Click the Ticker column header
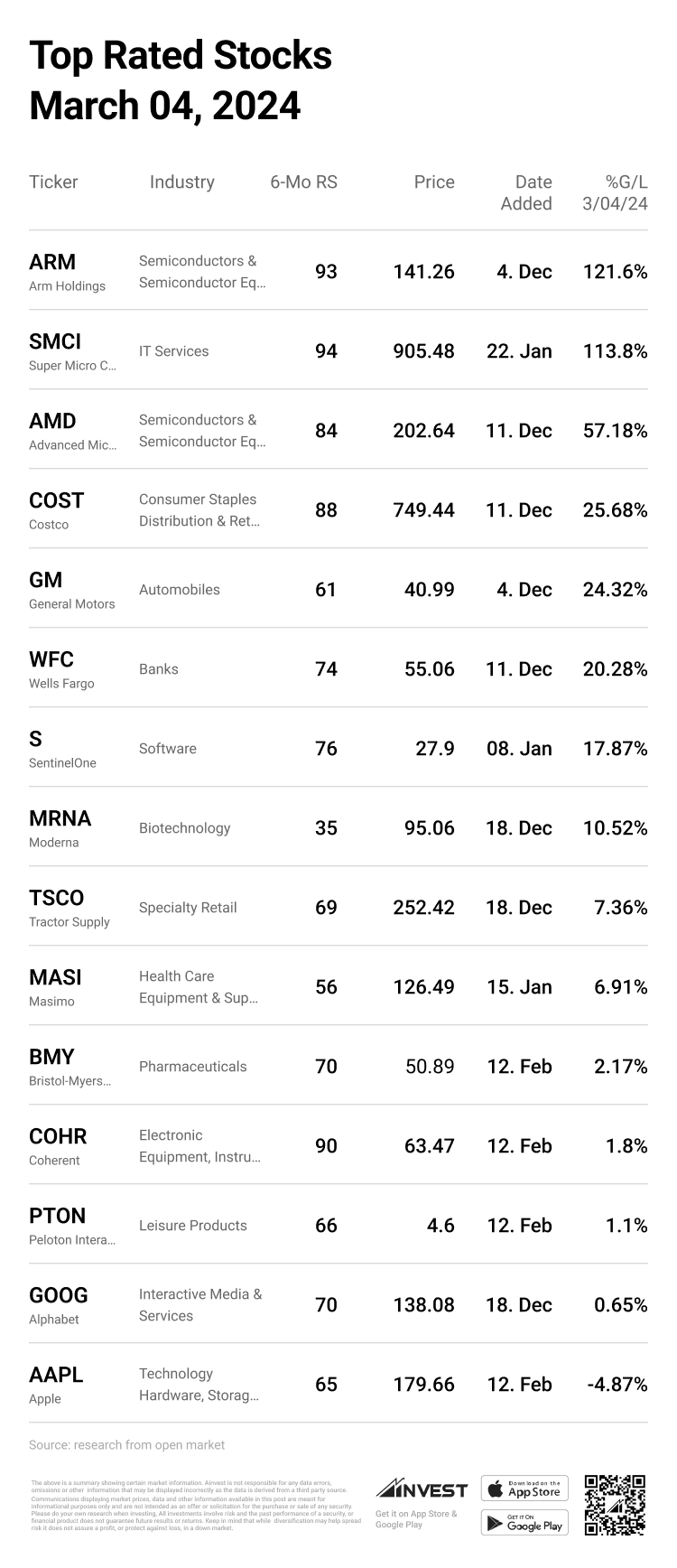The image size is (677, 1568). (53, 182)
